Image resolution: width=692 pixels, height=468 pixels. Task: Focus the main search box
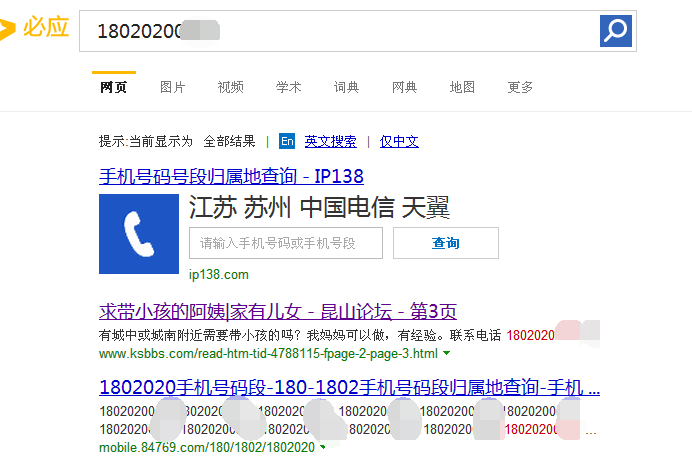(x=340, y=31)
